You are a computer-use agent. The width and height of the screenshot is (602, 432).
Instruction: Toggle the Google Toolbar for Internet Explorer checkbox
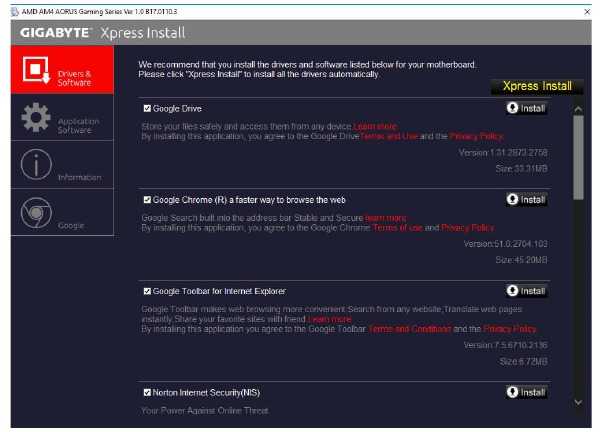click(148, 291)
